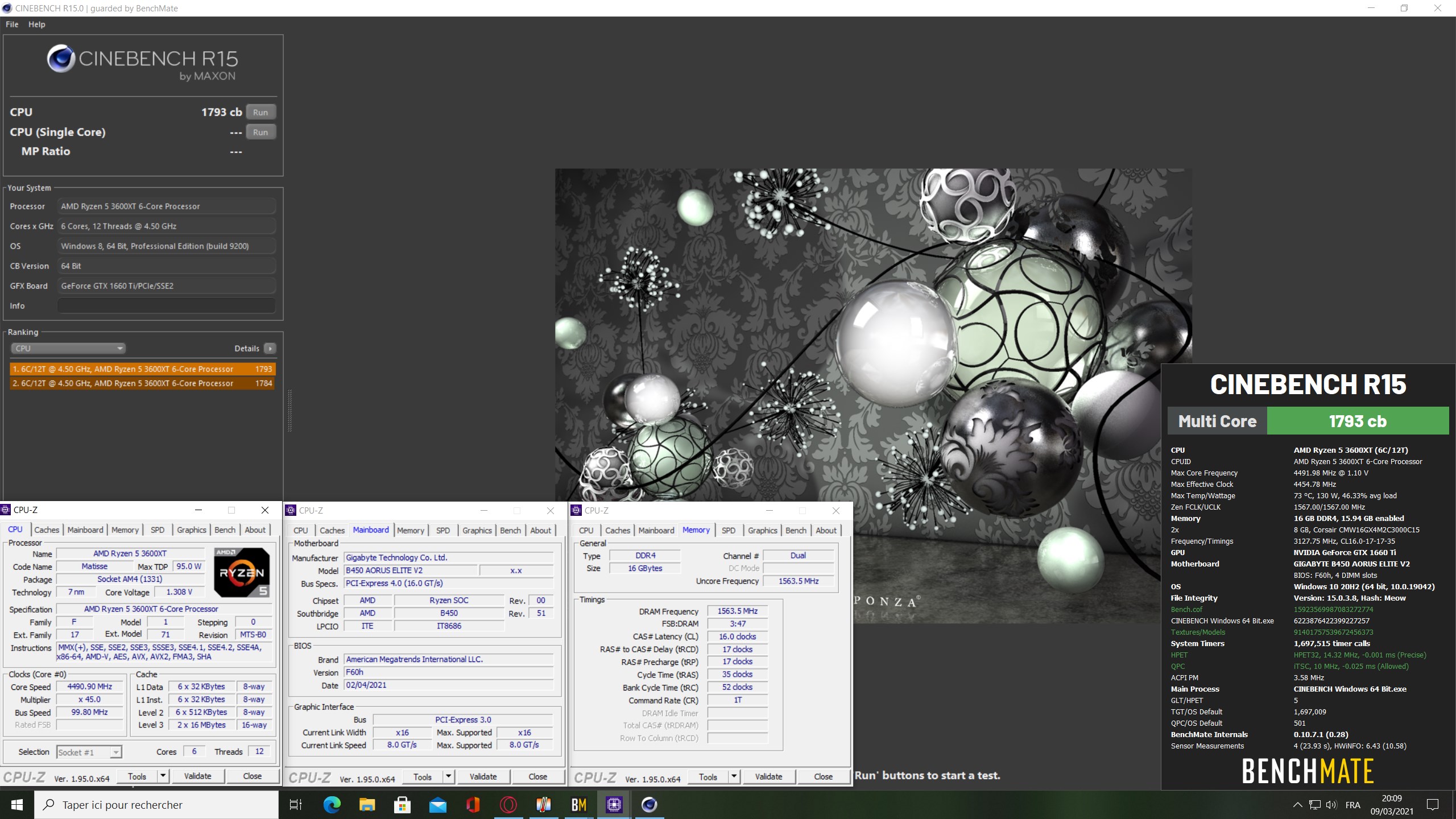Click Close button in left CPU-Z window
The image size is (1456, 819).
(x=253, y=776)
